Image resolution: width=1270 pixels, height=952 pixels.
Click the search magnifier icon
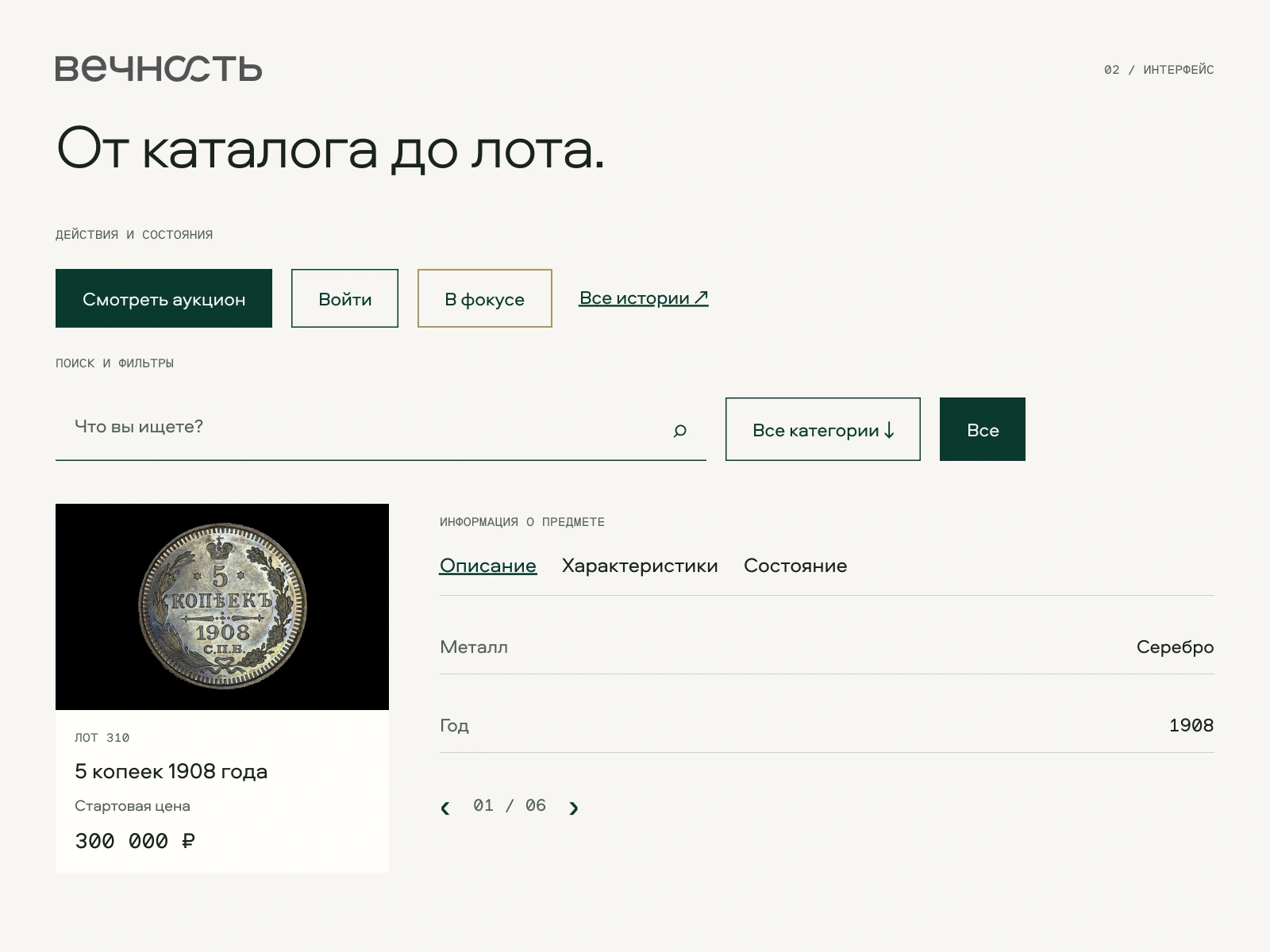[679, 430]
